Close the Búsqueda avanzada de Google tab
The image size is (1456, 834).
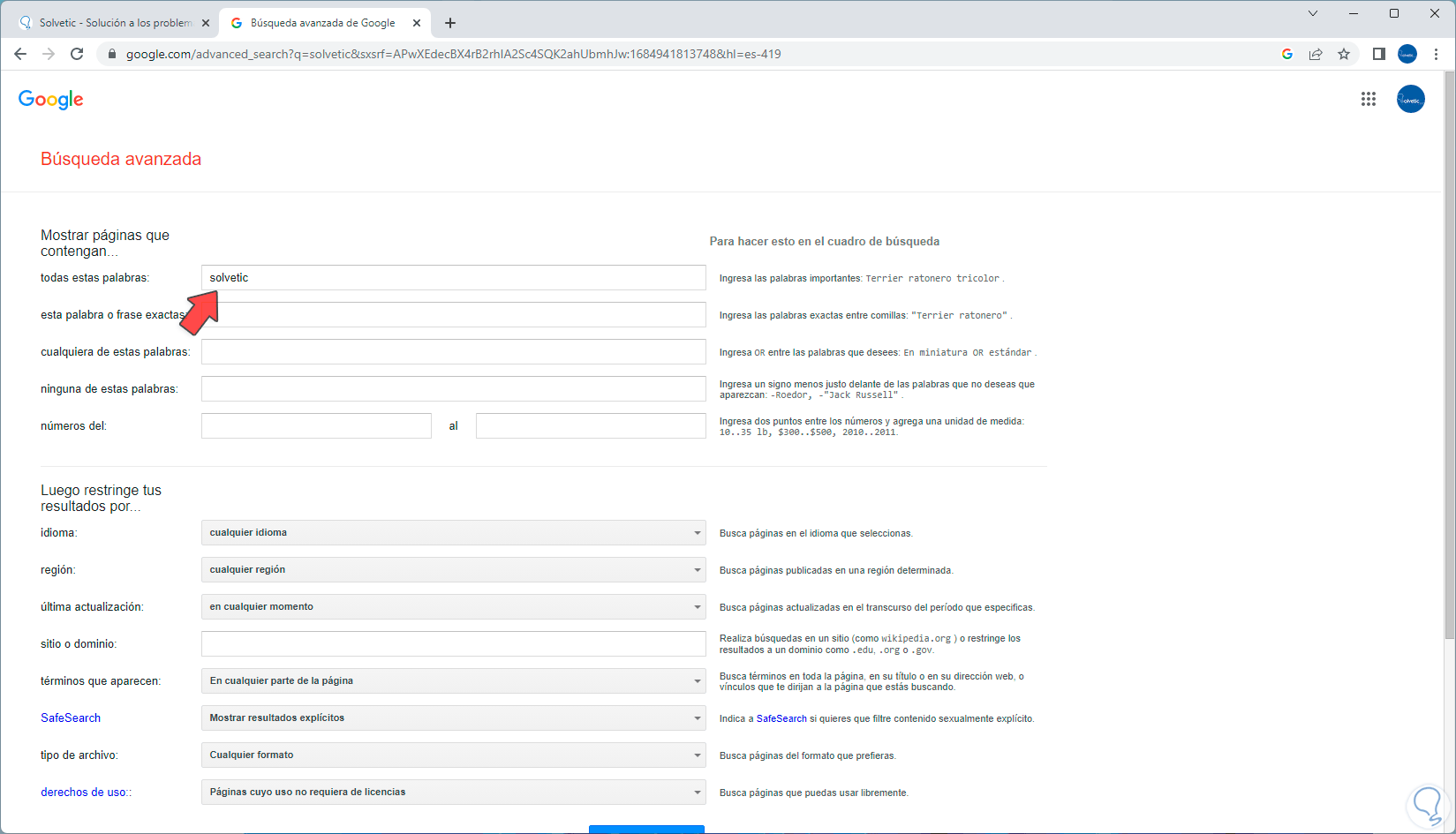417,23
